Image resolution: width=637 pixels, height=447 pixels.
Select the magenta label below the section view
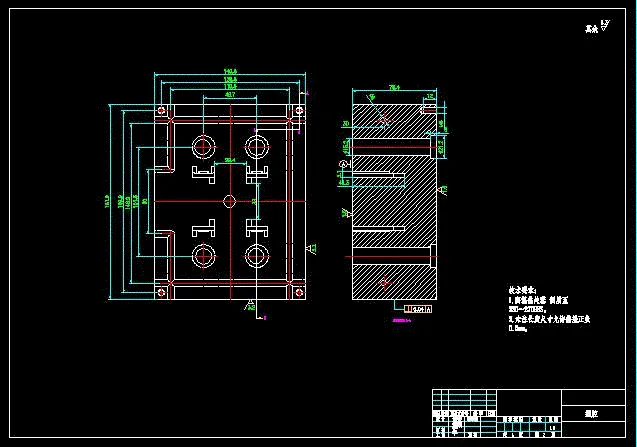click(402, 320)
